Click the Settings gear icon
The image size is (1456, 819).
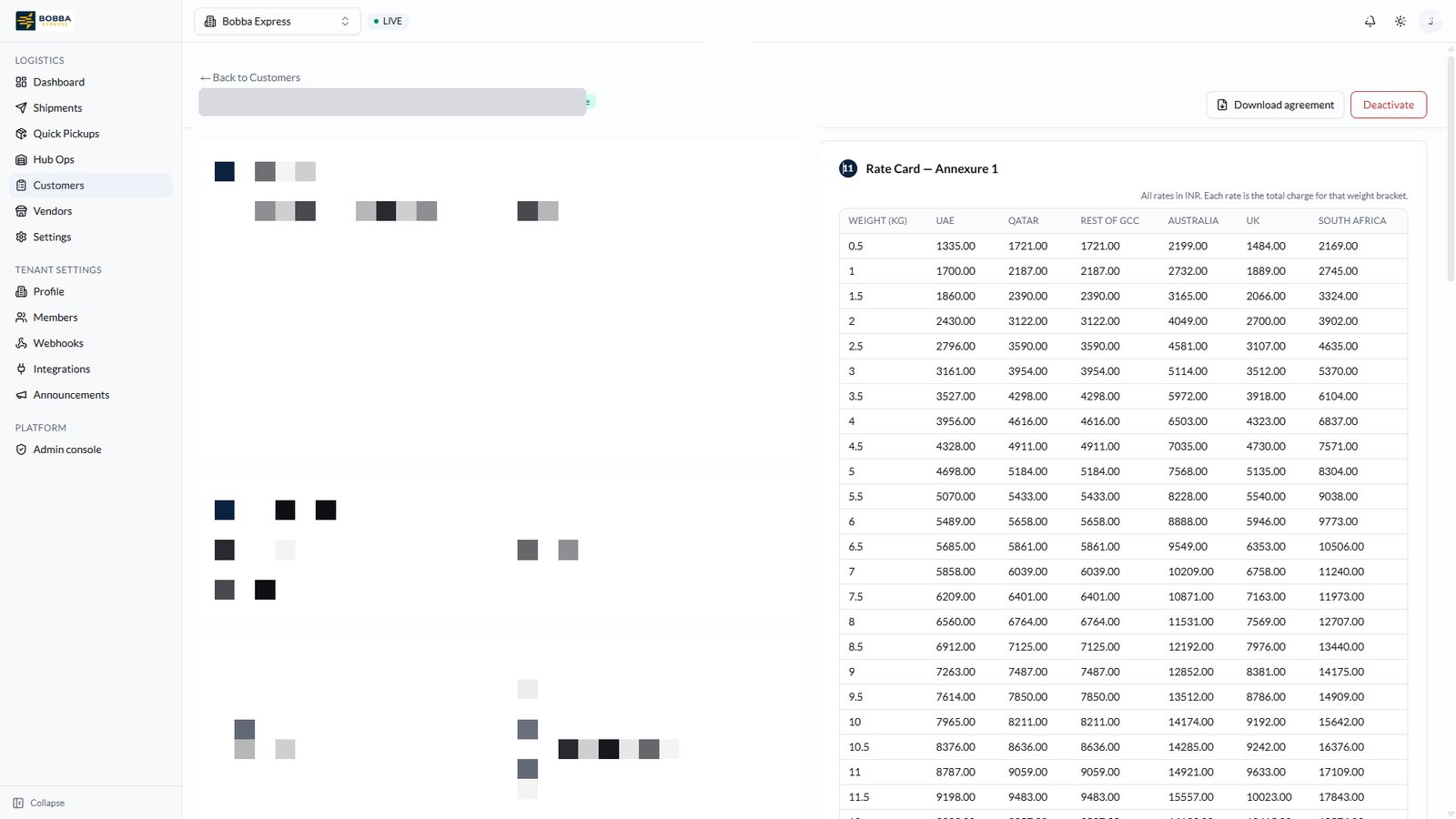coord(21,237)
